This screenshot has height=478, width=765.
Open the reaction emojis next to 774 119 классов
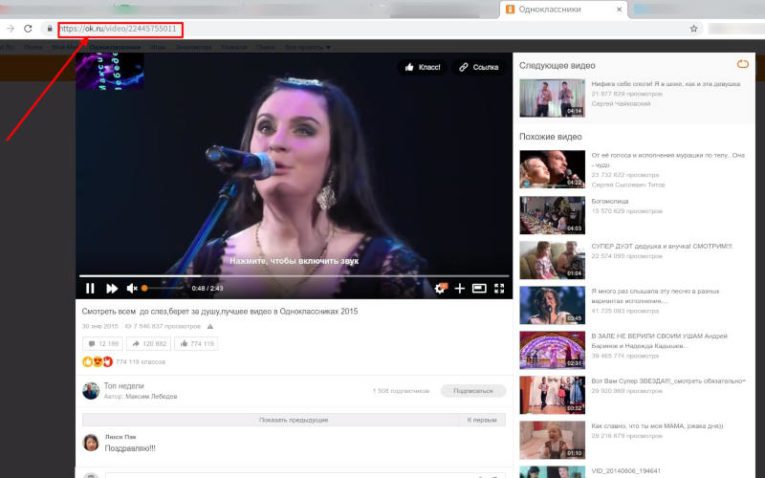click(x=98, y=361)
